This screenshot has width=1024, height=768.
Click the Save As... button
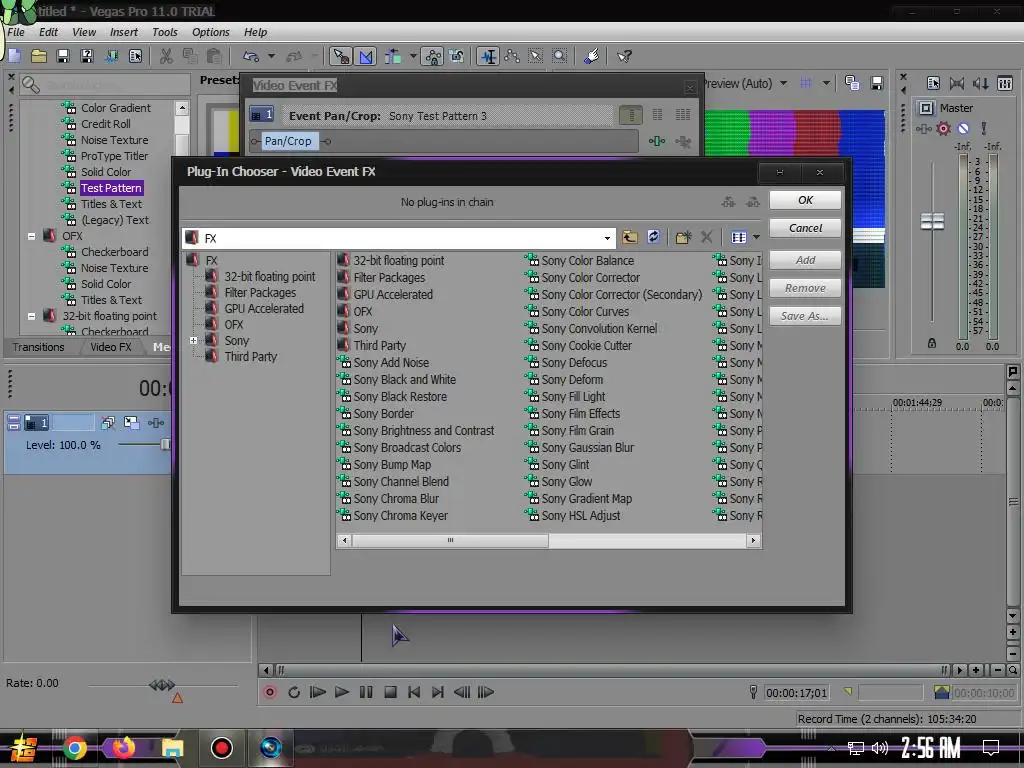pyautogui.click(x=805, y=316)
